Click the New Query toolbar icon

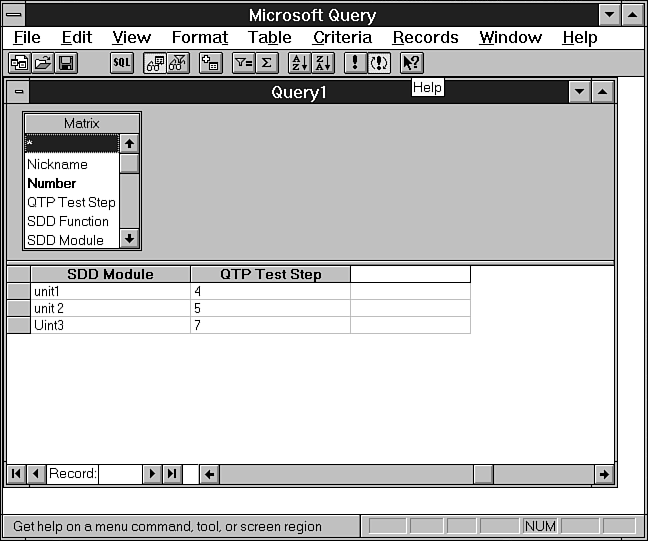[x=19, y=63]
